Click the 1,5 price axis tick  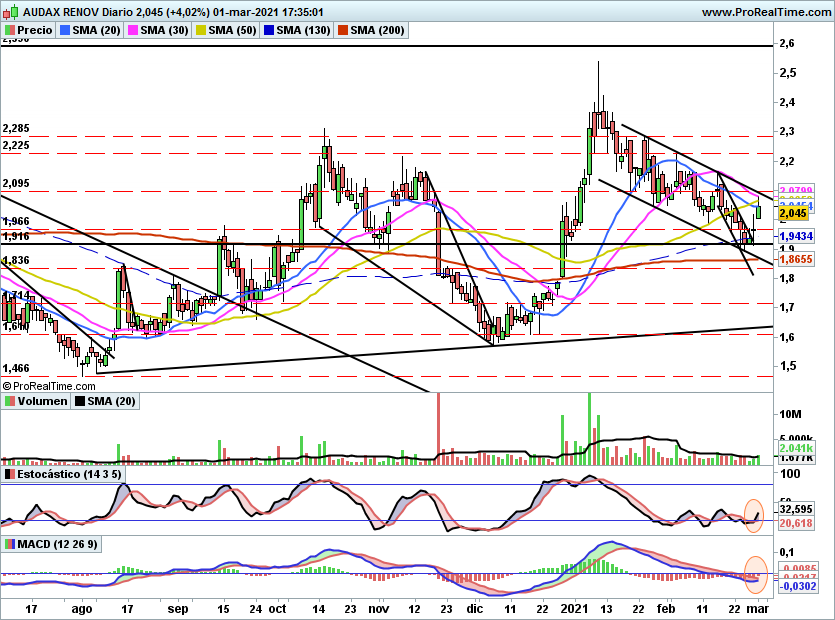787,366
